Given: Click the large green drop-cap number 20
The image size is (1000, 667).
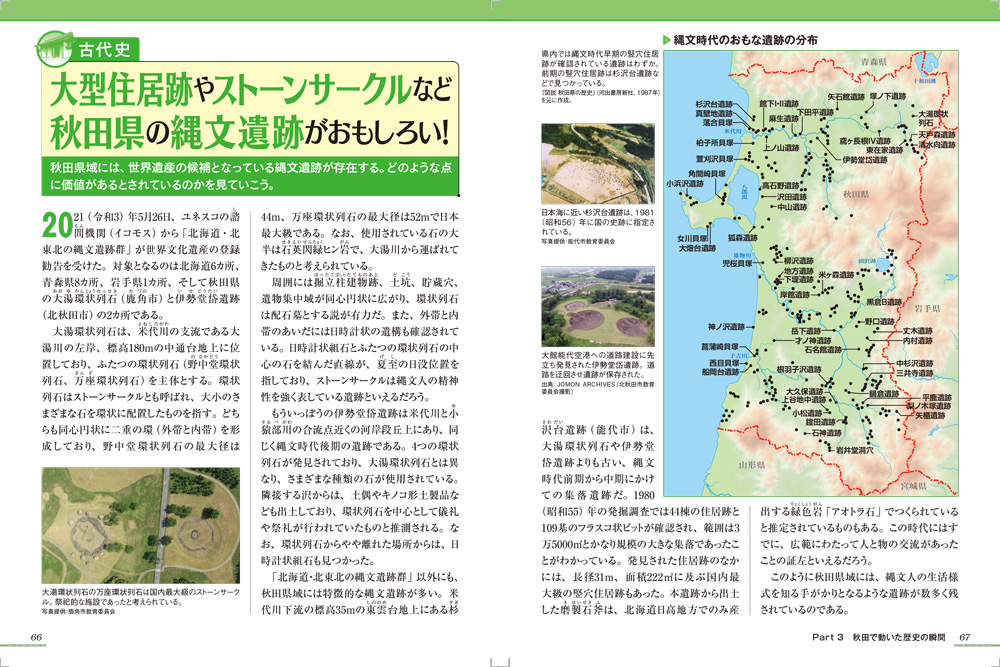Looking at the screenshot, I should pyautogui.click(x=57, y=224).
